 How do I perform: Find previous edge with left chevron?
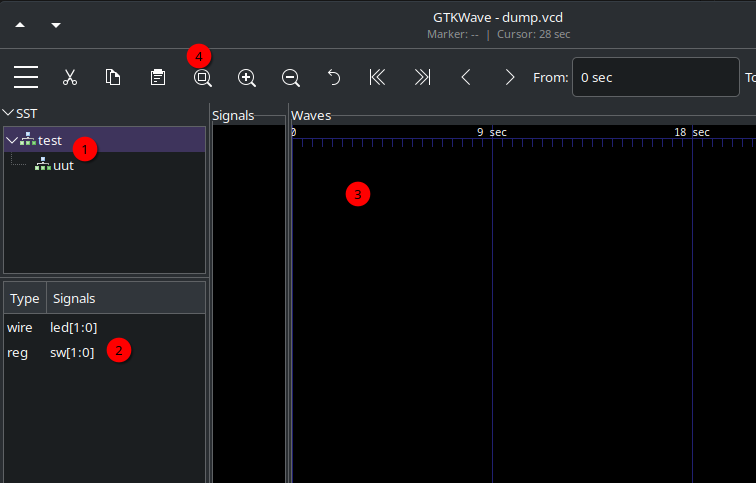click(x=466, y=77)
